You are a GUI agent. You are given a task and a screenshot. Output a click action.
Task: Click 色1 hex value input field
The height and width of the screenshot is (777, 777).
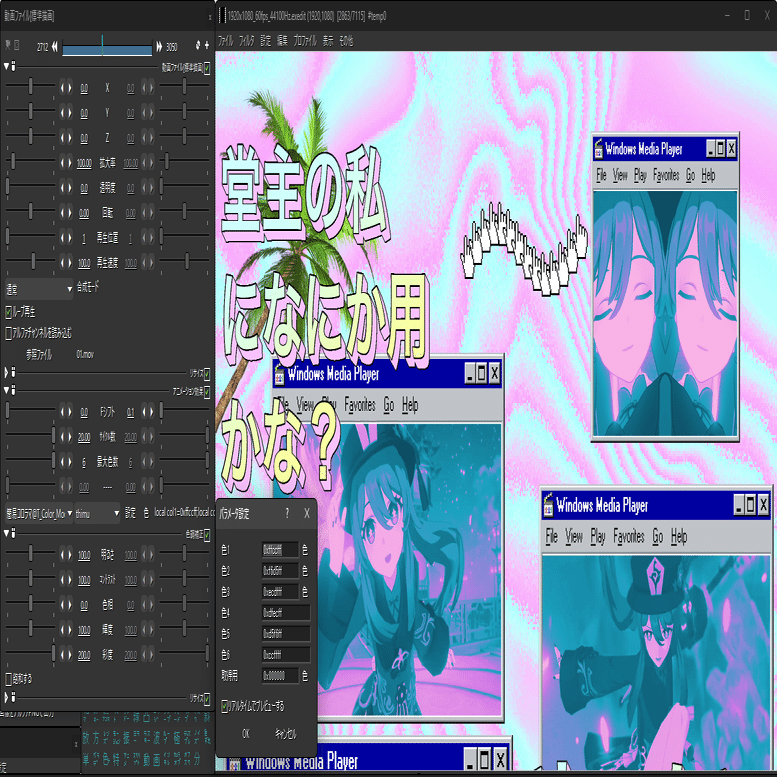click(x=280, y=550)
